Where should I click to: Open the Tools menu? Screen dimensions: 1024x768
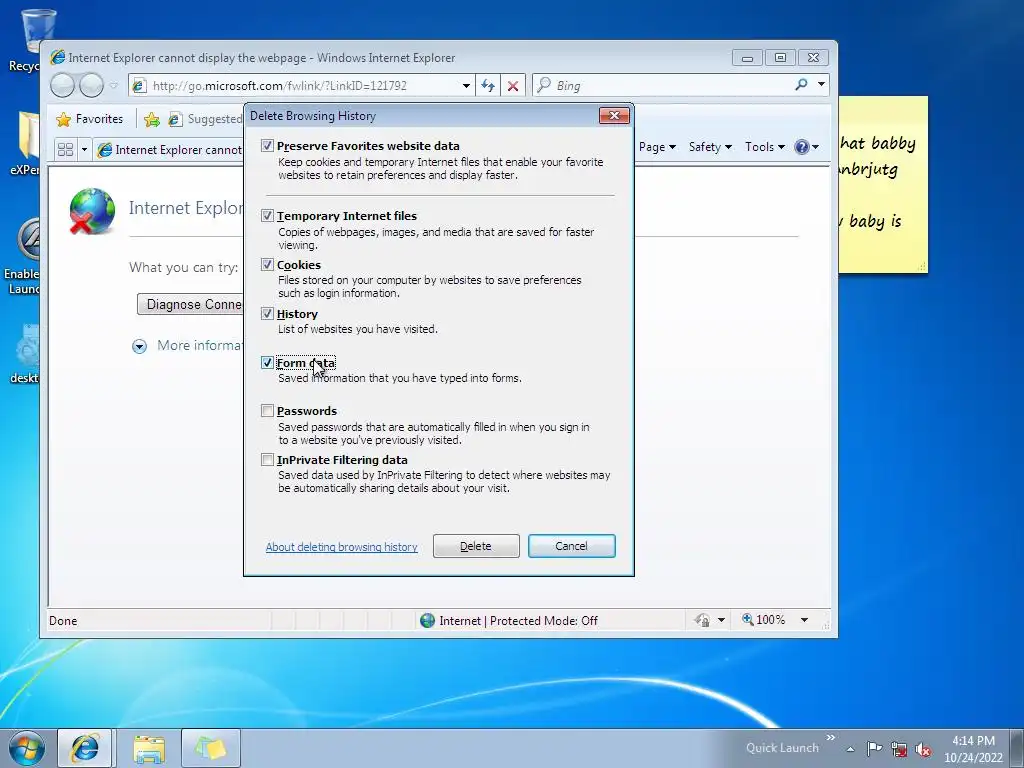pos(765,147)
